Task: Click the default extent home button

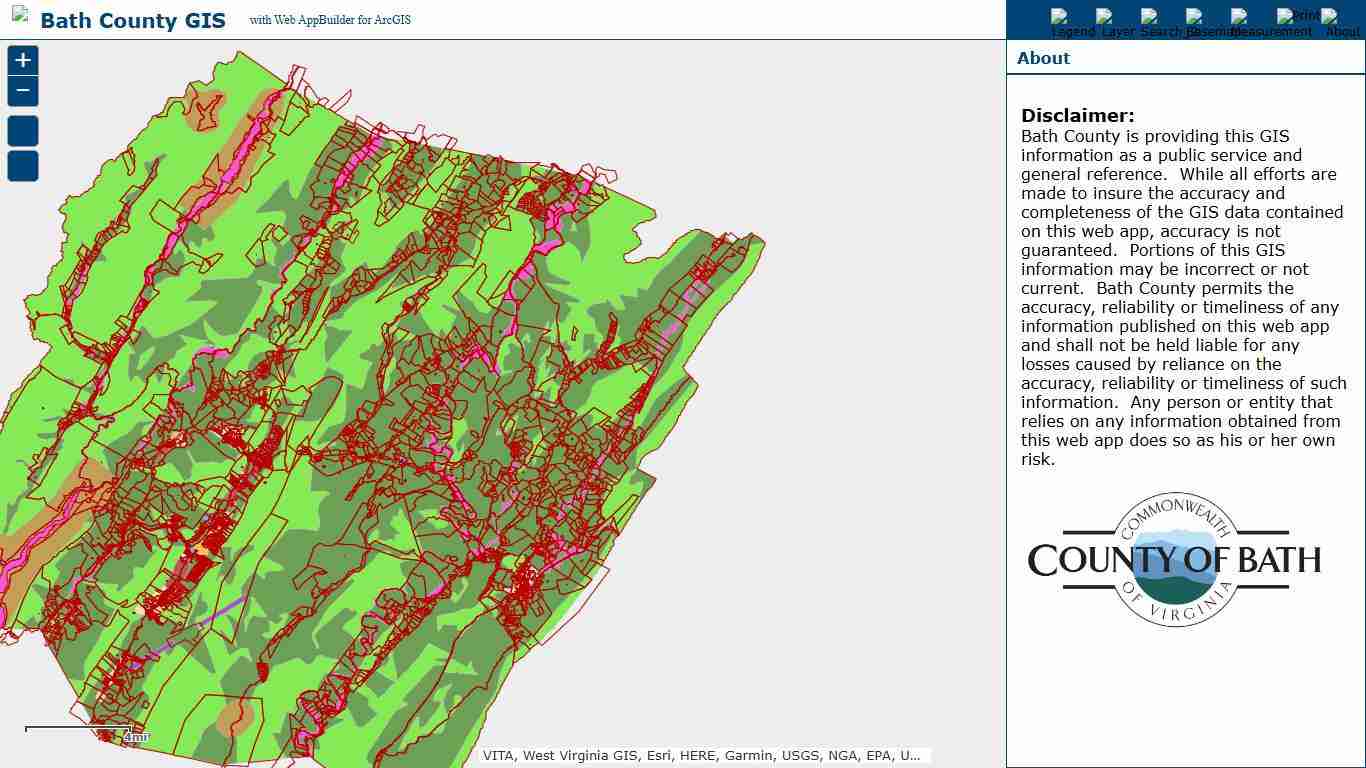Action: (22, 129)
